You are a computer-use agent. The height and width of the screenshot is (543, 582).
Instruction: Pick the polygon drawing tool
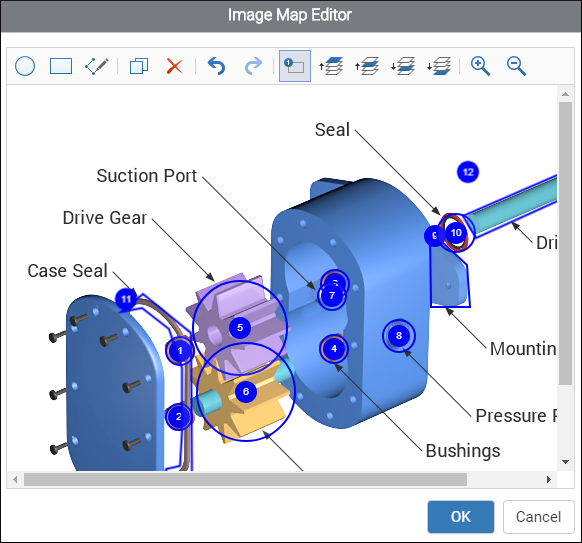click(x=97, y=66)
